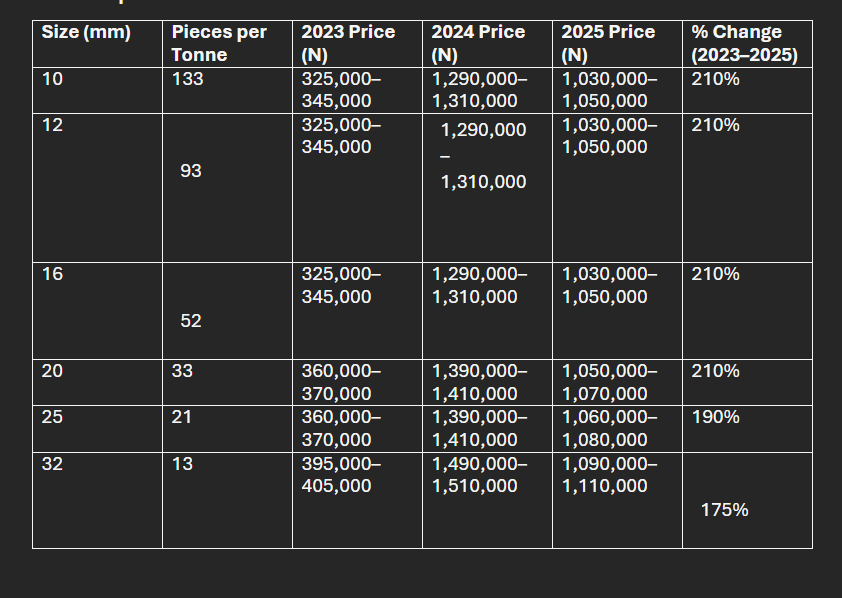Select the "2024 Price (N)" header cell
This screenshot has height=598, width=842.
pos(478,43)
